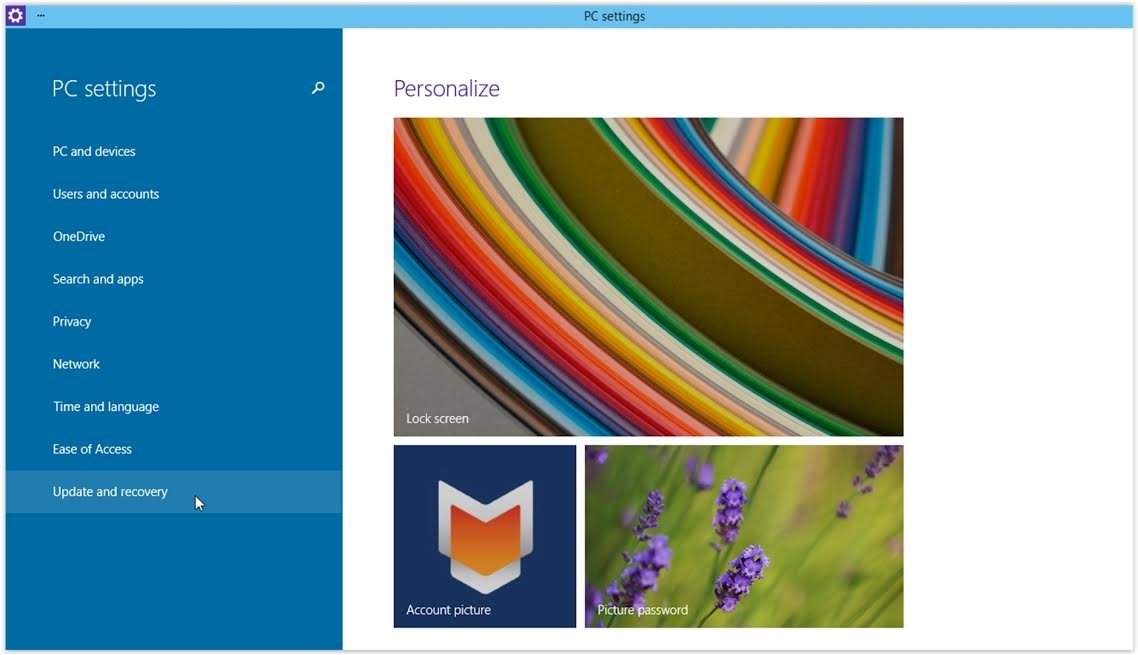Open the three-dot menu in title bar

[x=41, y=15]
